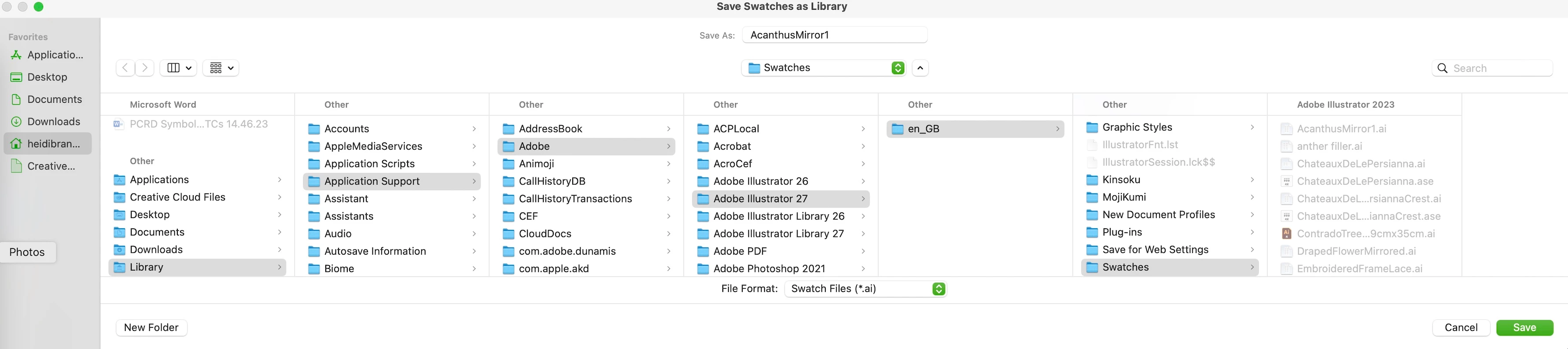Create a New Folder
The width and height of the screenshot is (1568, 349).
(x=151, y=328)
